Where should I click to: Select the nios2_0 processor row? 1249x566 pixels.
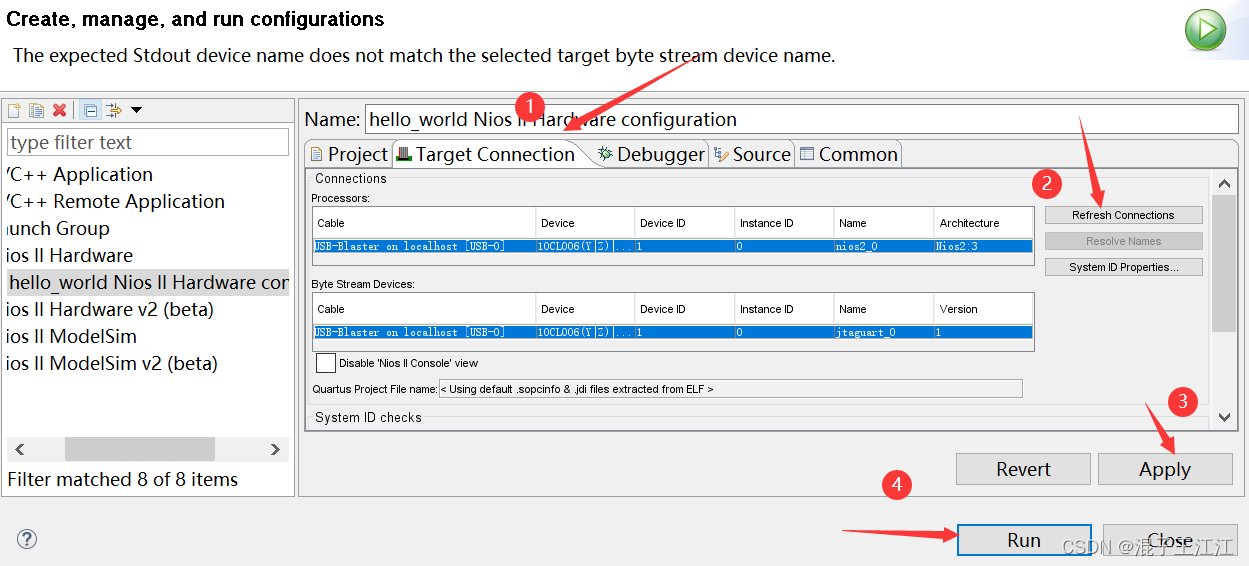[x=673, y=246]
